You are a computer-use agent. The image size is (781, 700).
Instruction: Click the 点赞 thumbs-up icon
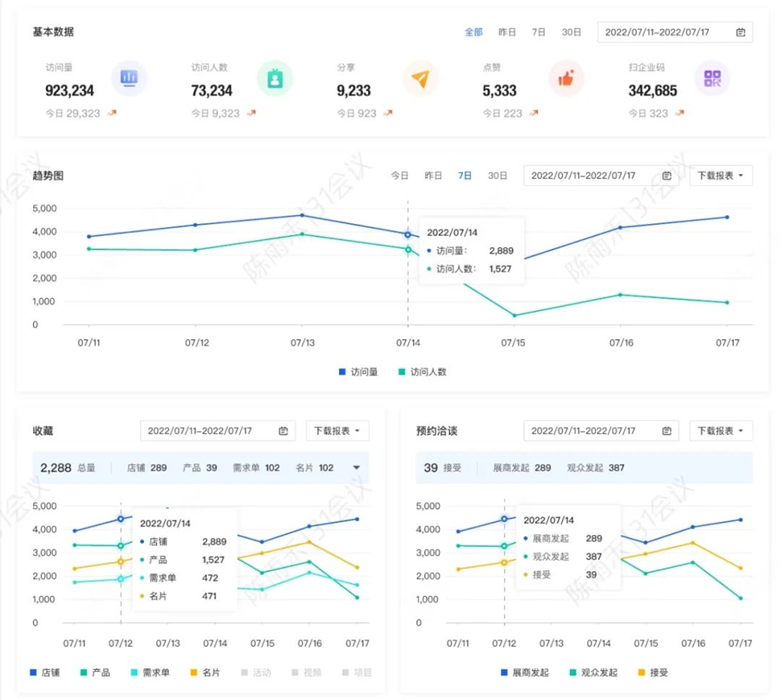pos(566,78)
